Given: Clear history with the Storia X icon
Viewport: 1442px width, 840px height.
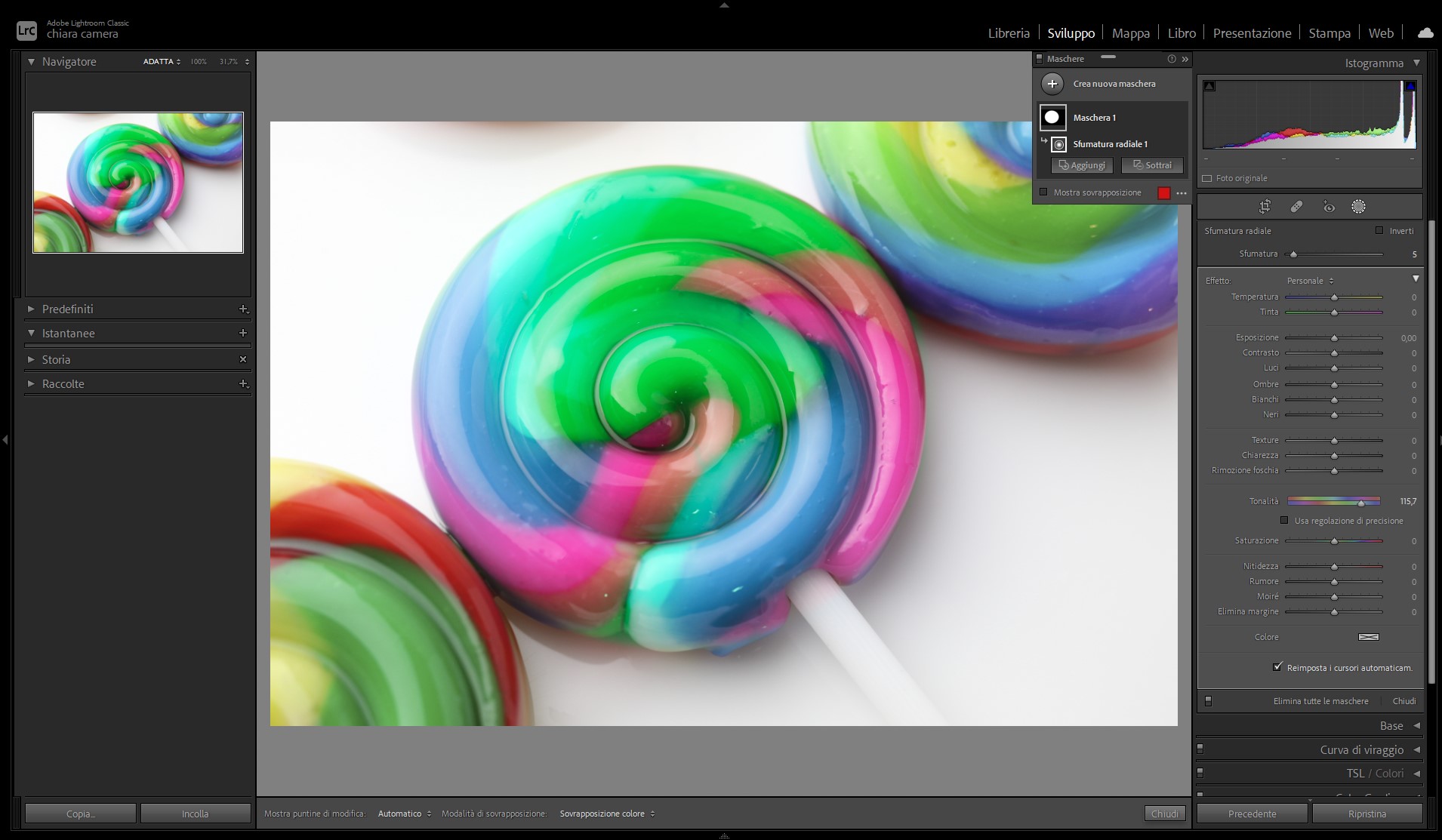Looking at the screenshot, I should pos(243,359).
